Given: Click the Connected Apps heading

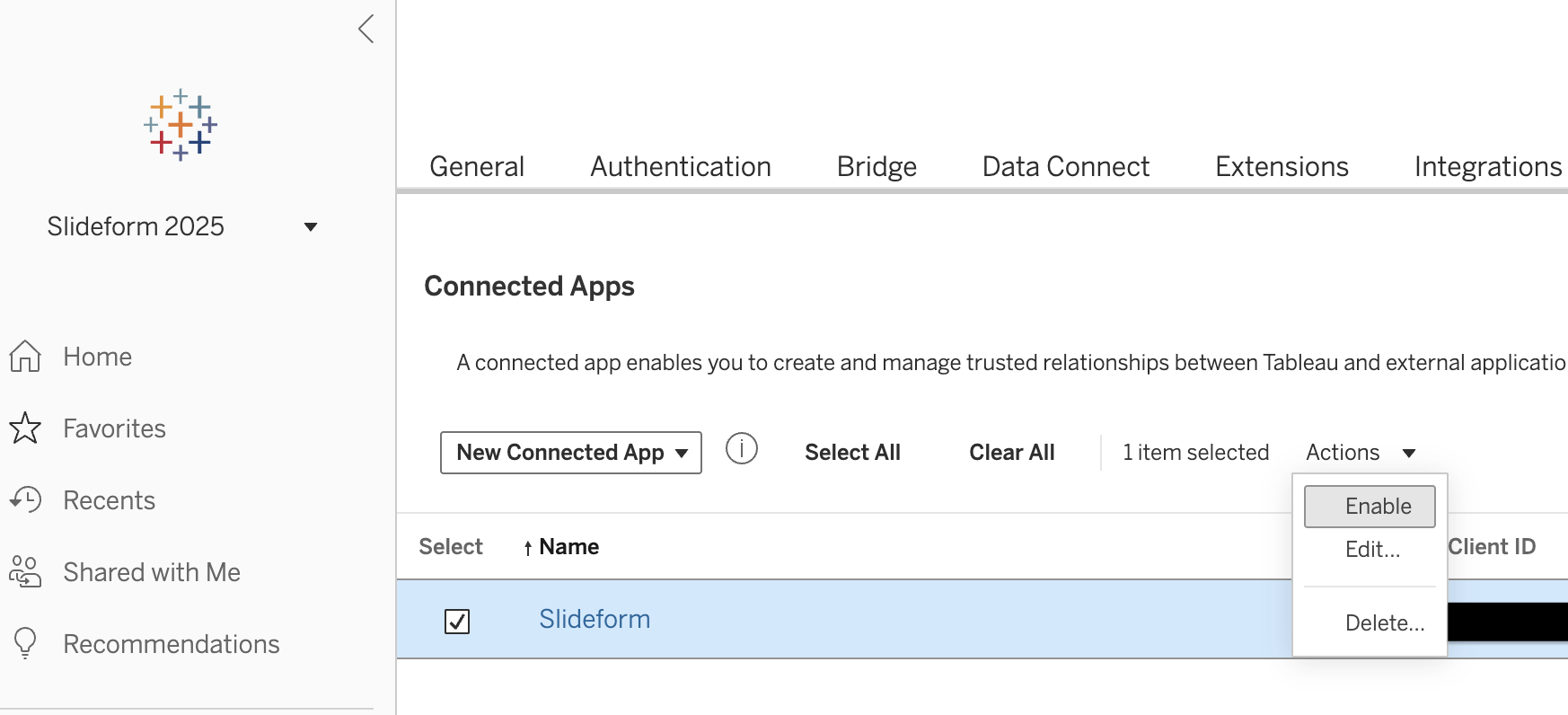Looking at the screenshot, I should click(x=529, y=287).
